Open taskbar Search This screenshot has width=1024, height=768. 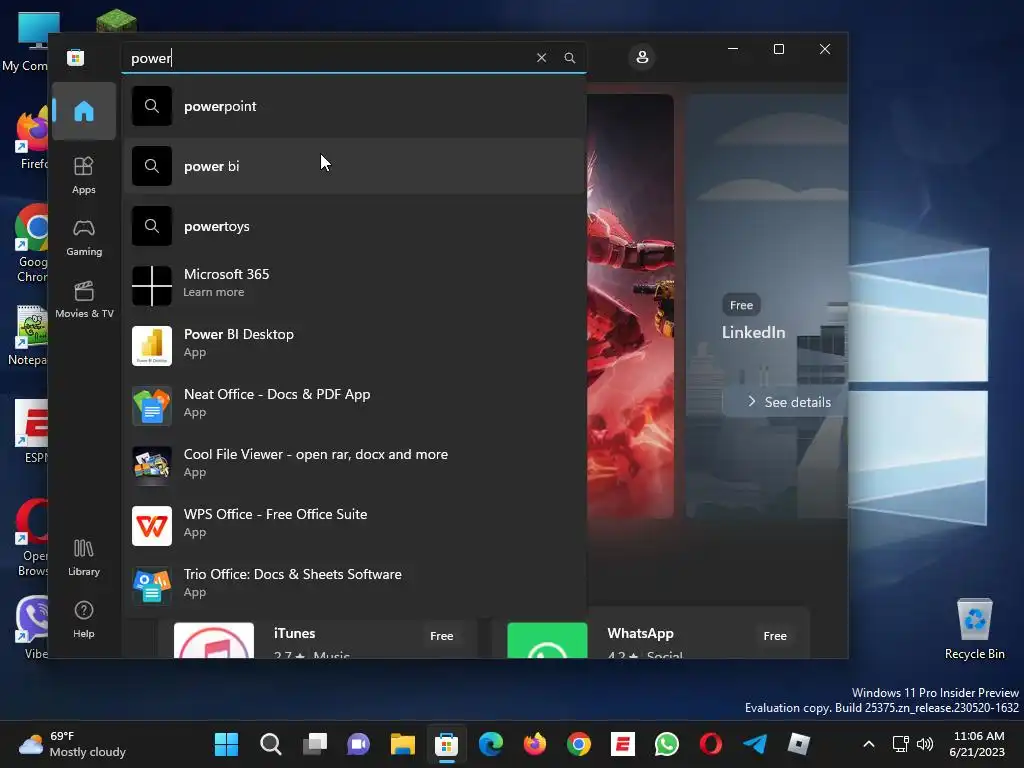pos(270,744)
